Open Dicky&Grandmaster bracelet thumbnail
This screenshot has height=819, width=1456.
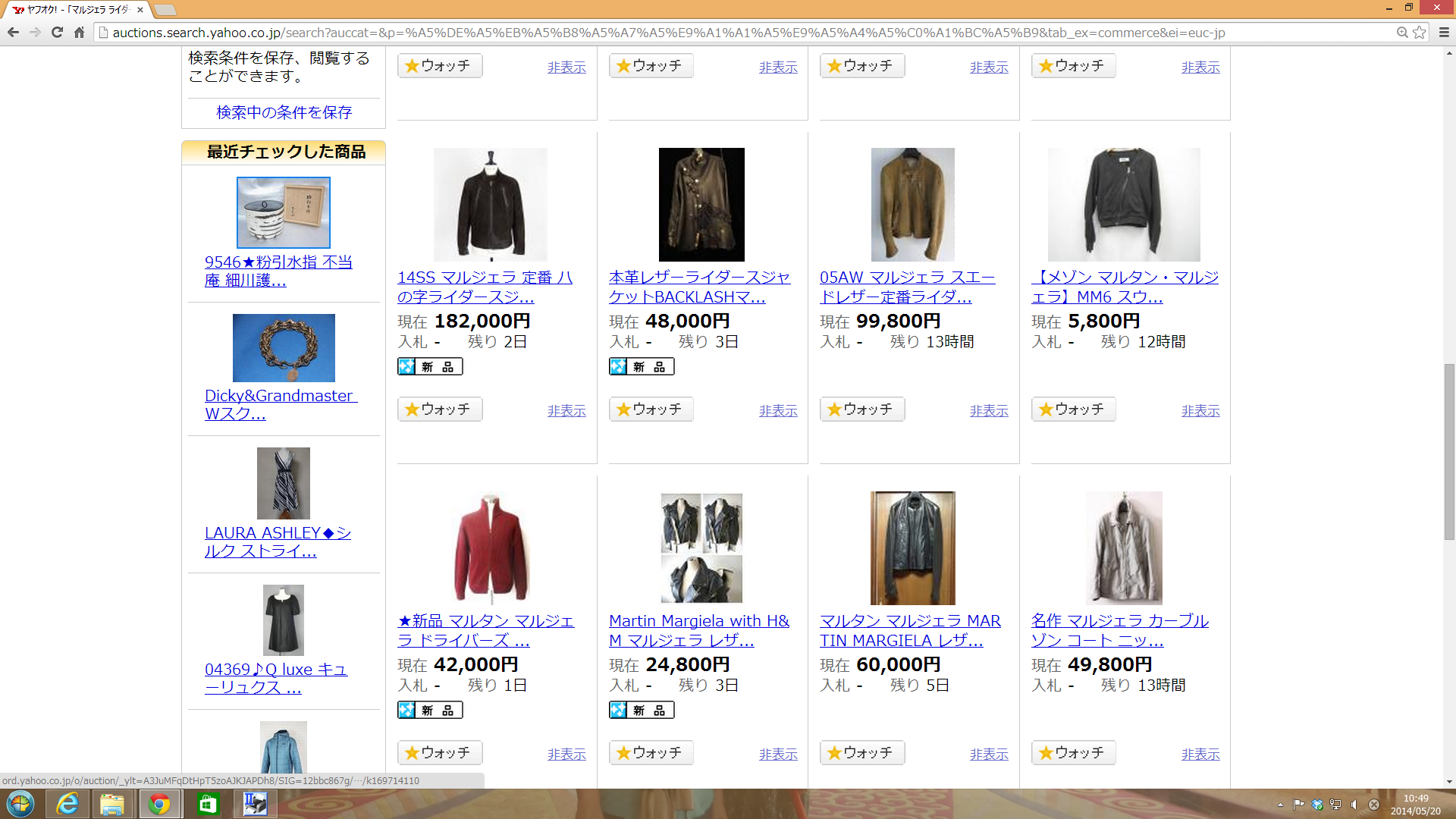click(284, 348)
